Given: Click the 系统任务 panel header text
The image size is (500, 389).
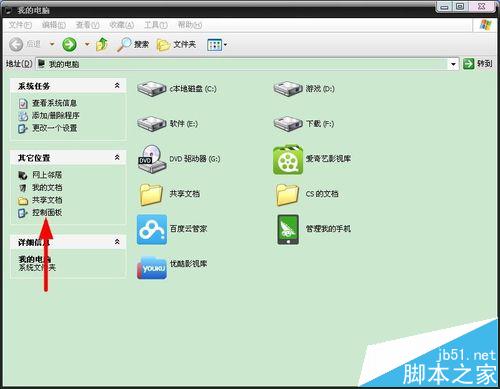Looking at the screenshot, I should coord(34,86).
